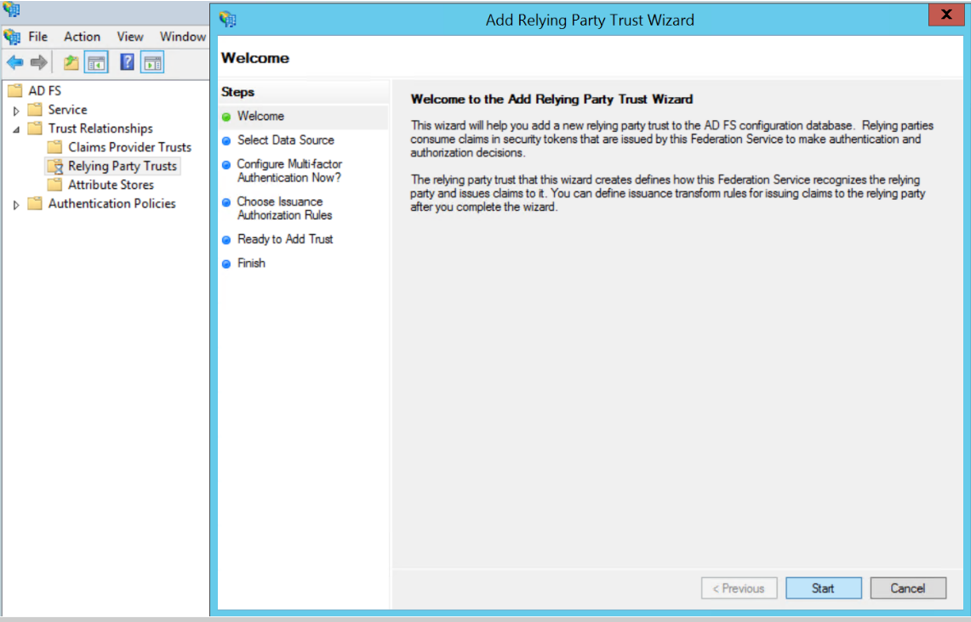Click the Up One Level folder icon

tap(71, 63)
